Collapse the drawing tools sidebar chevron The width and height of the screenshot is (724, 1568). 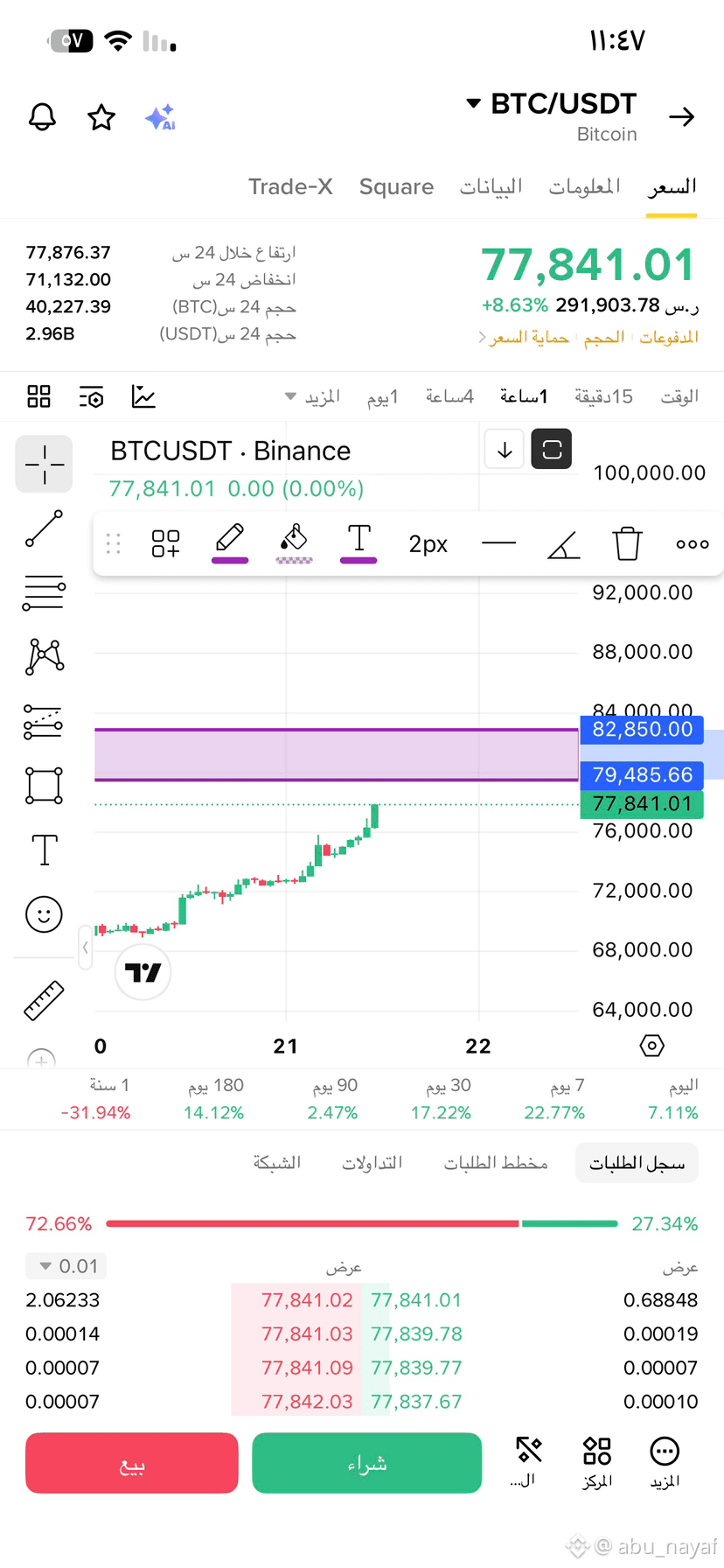click(86, 948)
